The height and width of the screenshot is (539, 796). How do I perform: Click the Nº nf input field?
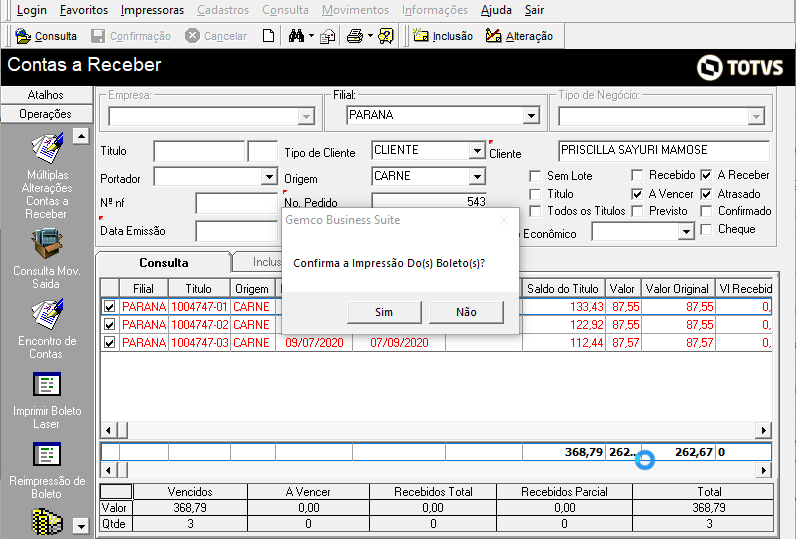237,204
